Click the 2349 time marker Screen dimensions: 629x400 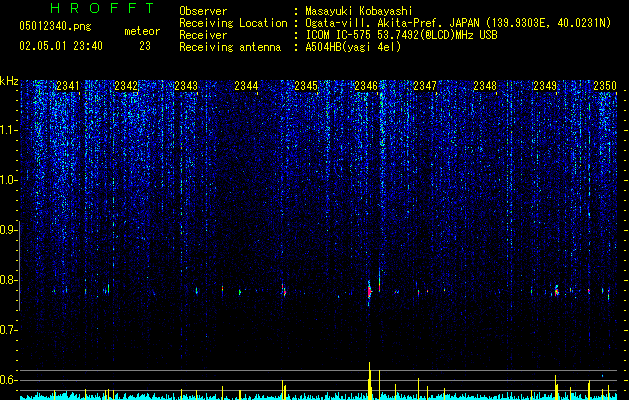(x=545, y=86)
